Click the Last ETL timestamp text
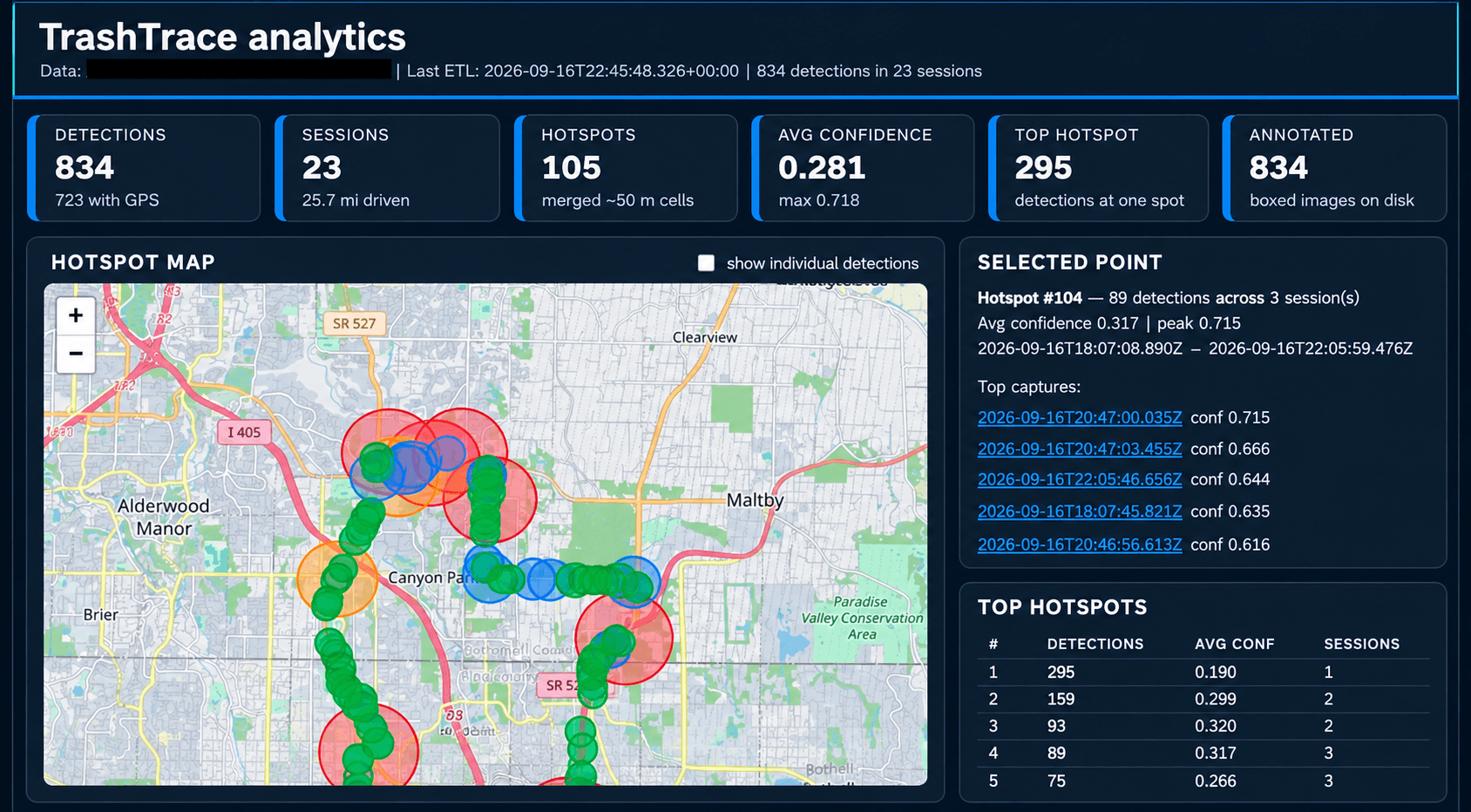Image resolution: width=1471 pixels, height=812 pixels. pyautogui.click(x=573, y=71)
